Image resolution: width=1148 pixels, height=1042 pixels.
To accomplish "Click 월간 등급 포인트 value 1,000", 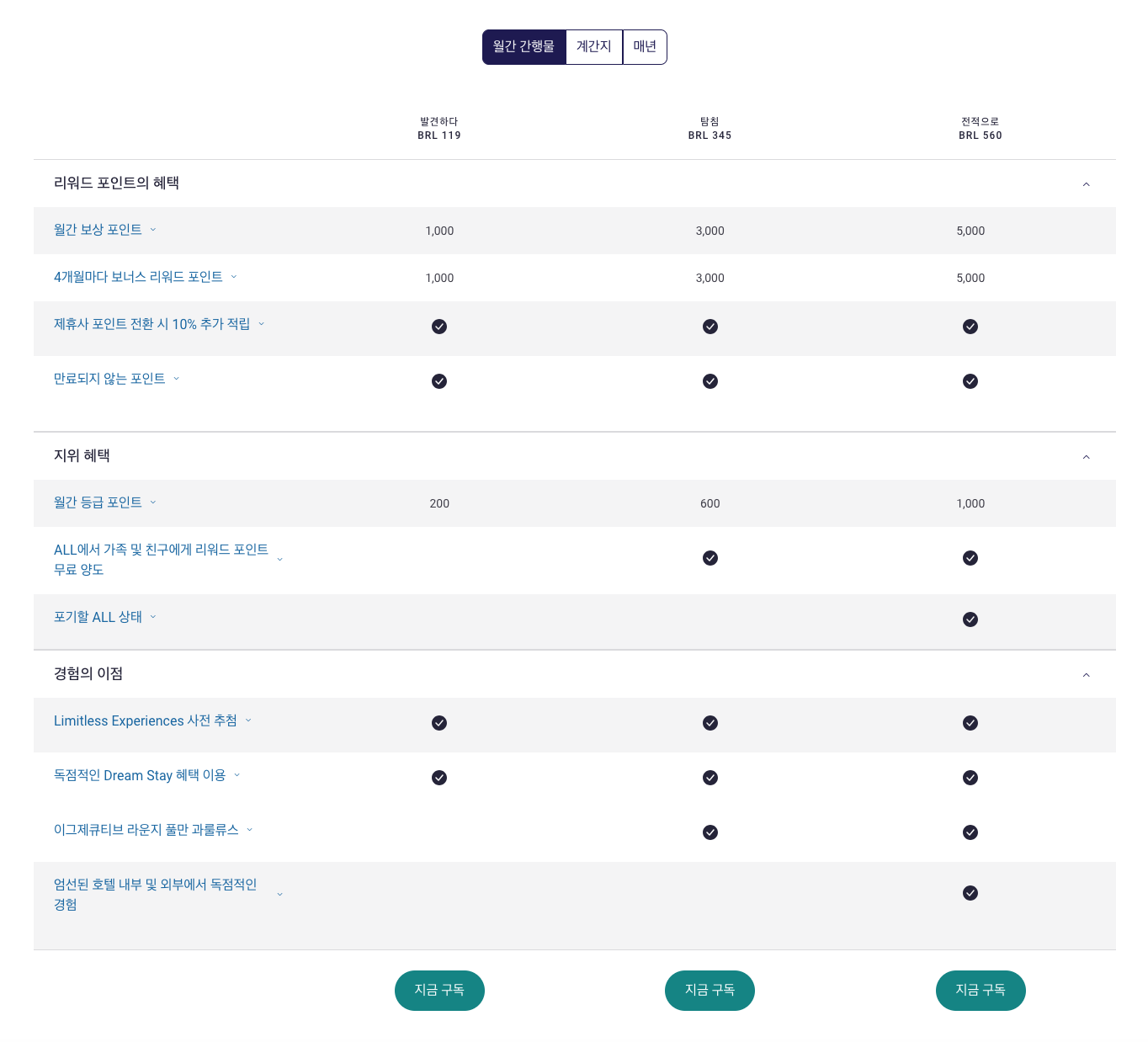I will 970,503.
